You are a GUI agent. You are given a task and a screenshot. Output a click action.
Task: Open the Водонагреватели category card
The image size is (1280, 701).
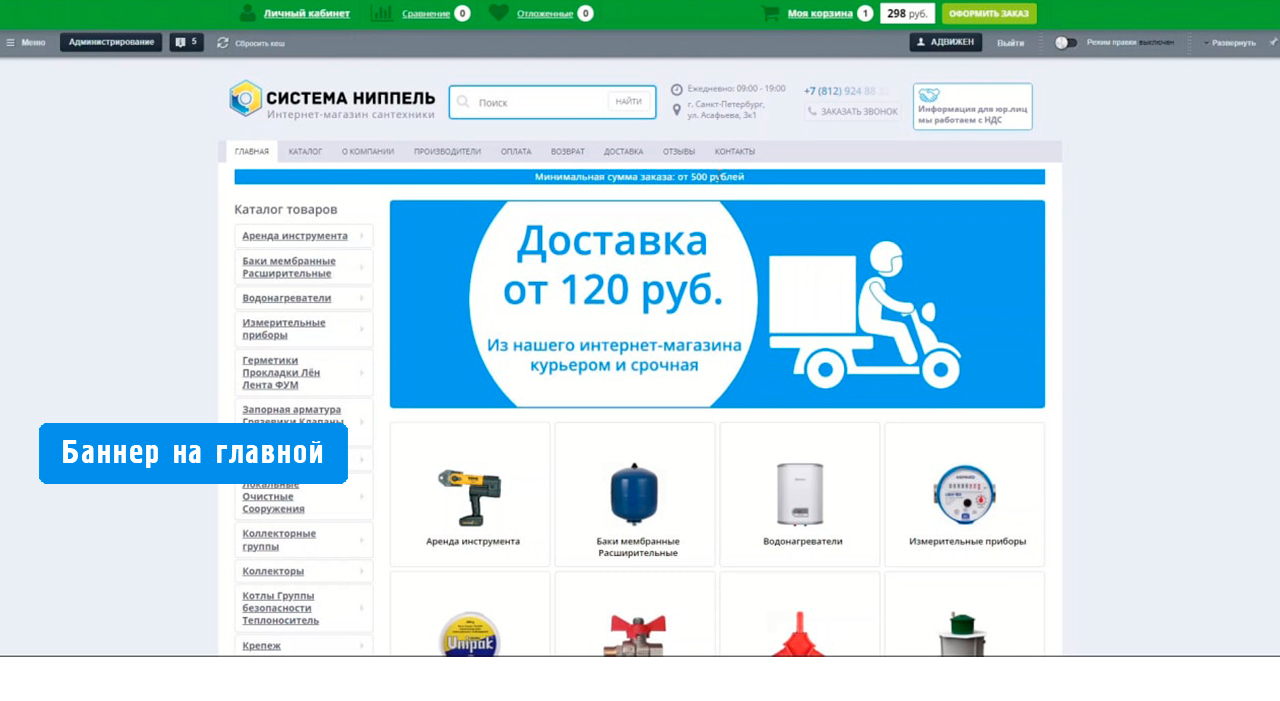coord(800,494)
